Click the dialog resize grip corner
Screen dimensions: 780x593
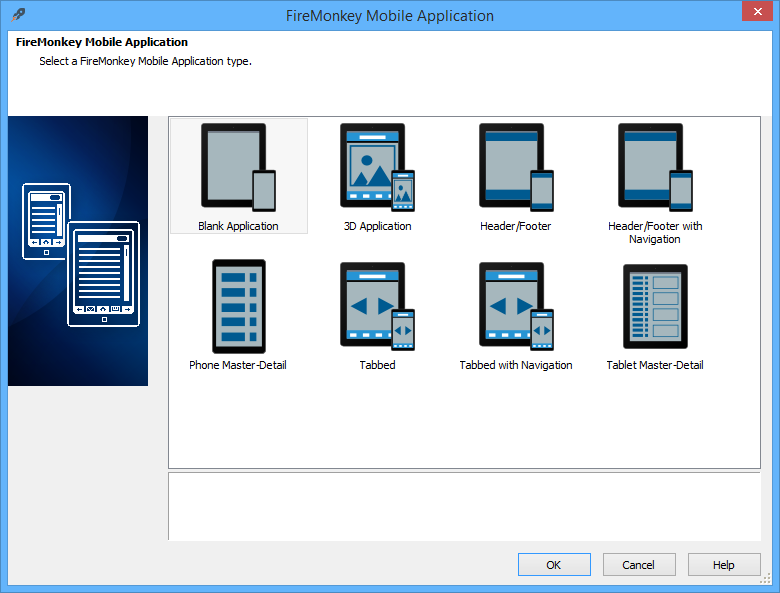point(768,580)
